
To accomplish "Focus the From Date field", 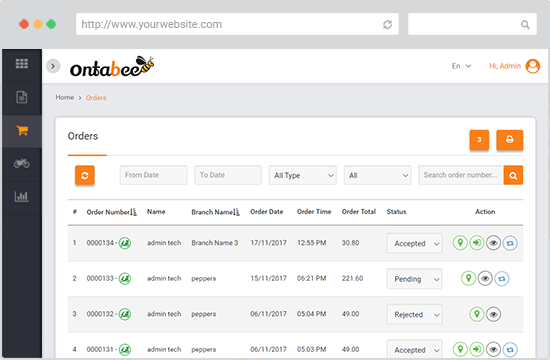I will point(153,175).
